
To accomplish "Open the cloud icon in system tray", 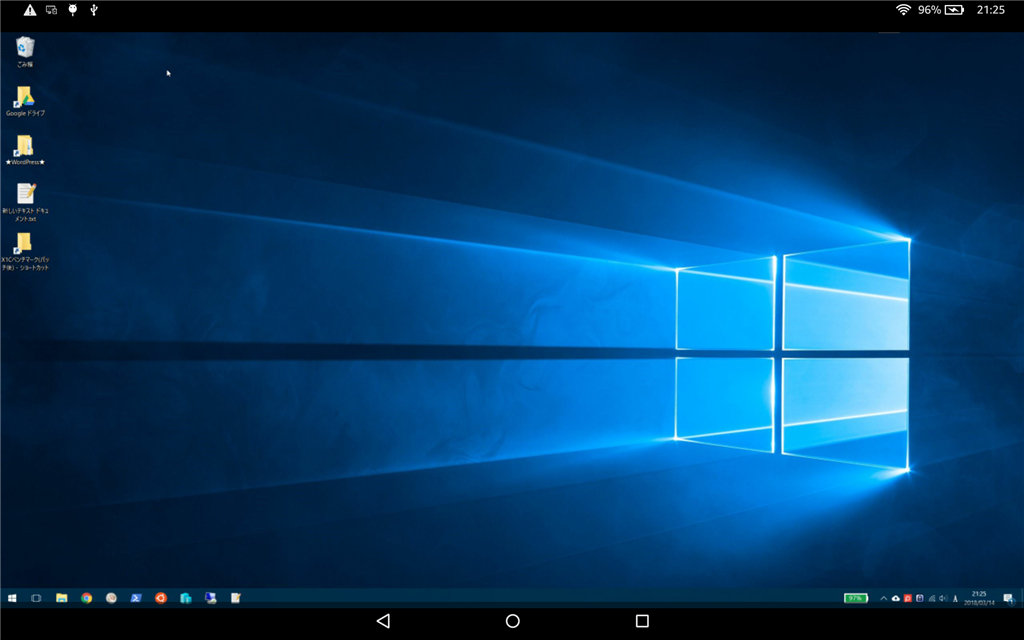I will click(x=895, y=598).
